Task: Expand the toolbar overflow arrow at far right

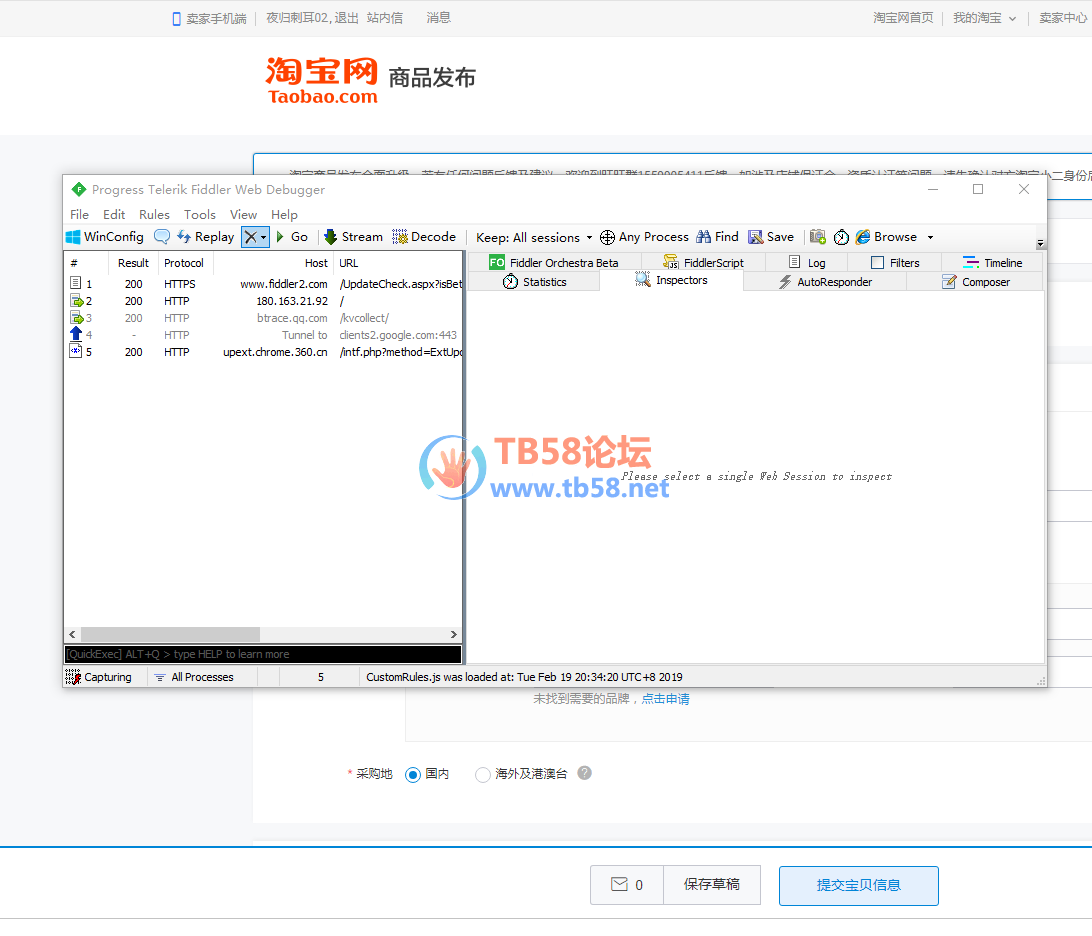Action: pos(1040,244)
